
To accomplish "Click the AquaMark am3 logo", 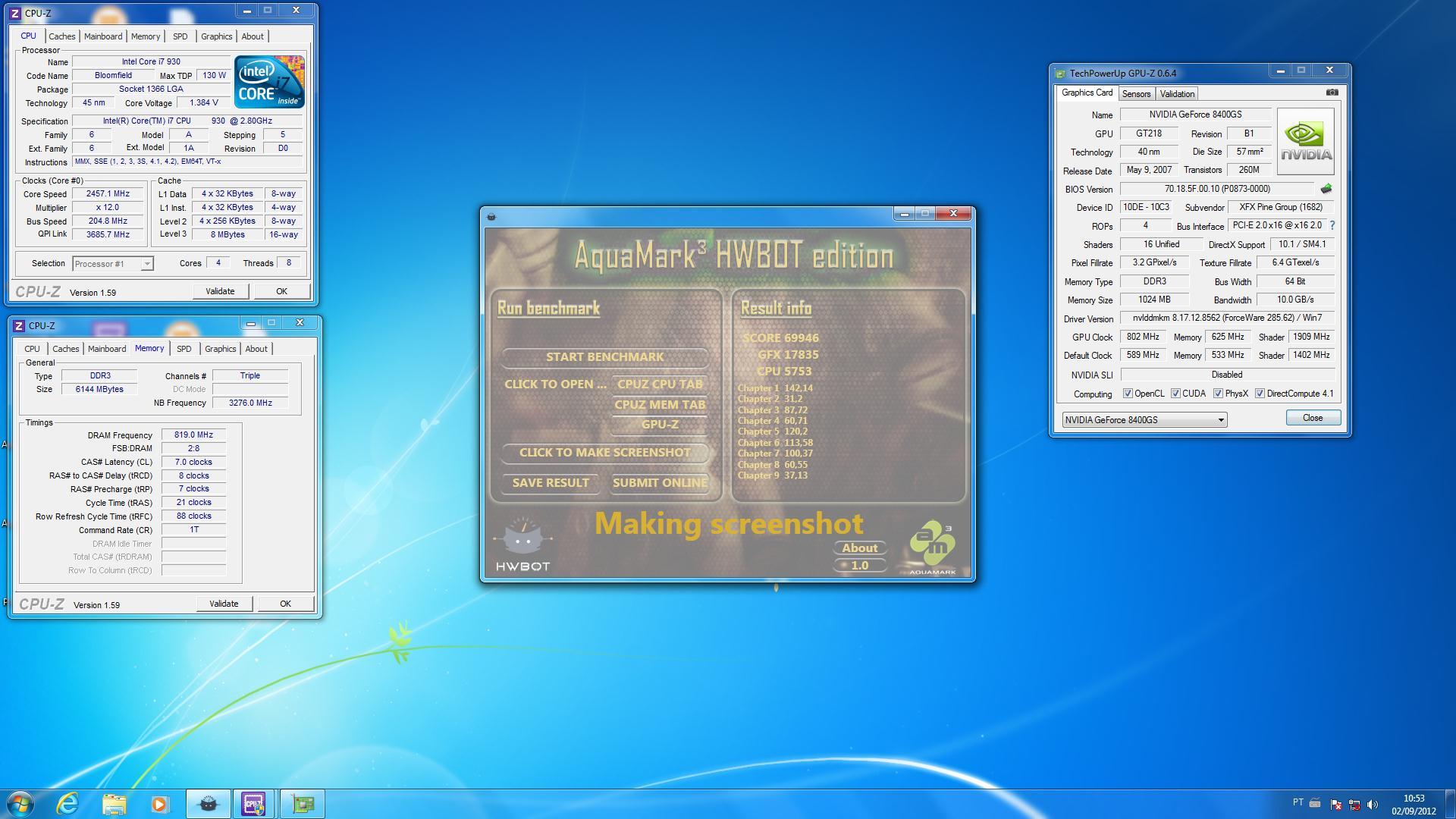I will click(933, 548).
